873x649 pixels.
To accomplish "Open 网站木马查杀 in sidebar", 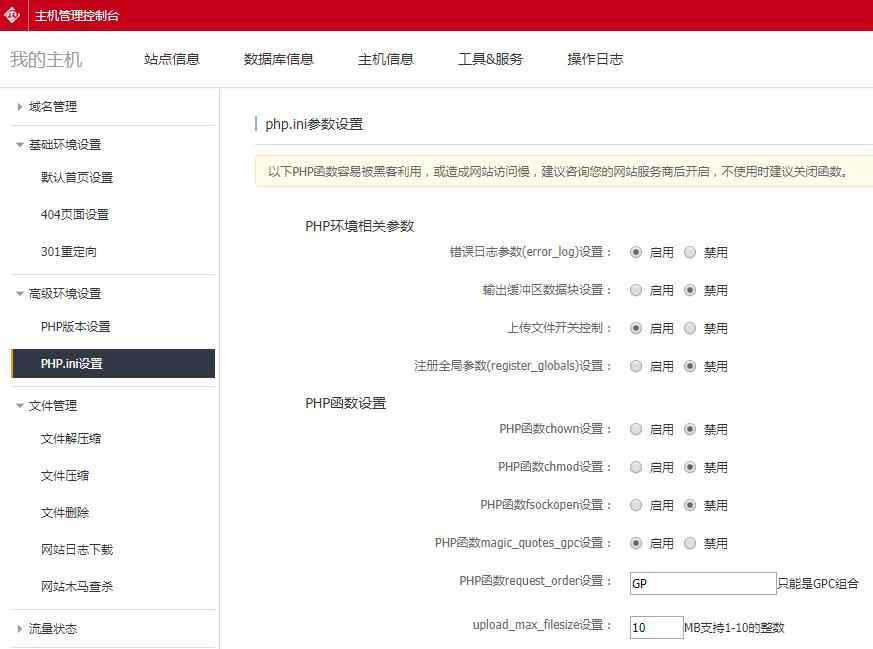I will point(77,587).
